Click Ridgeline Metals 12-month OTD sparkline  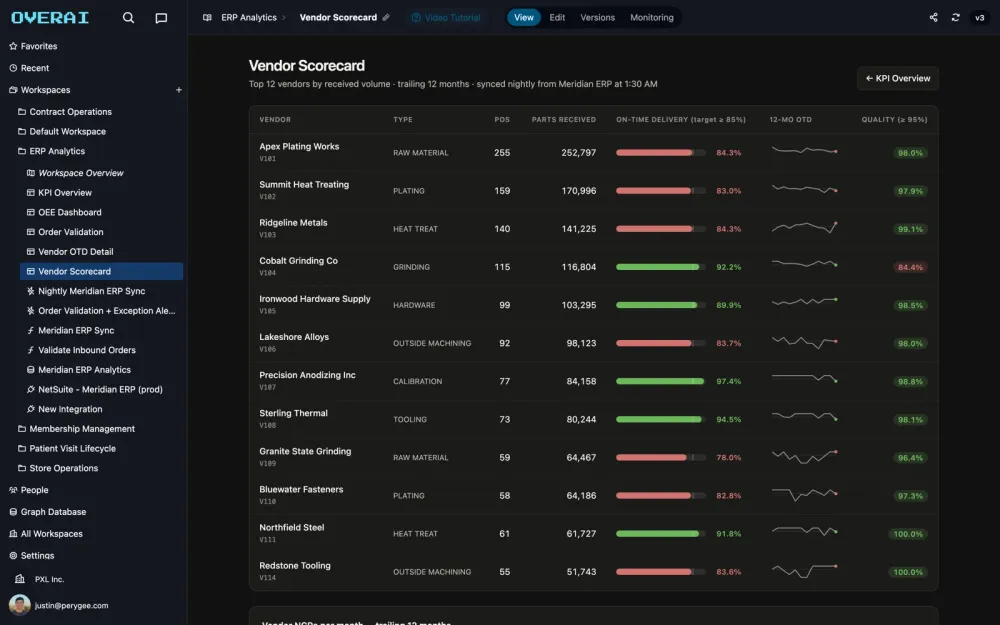(804, 228)
